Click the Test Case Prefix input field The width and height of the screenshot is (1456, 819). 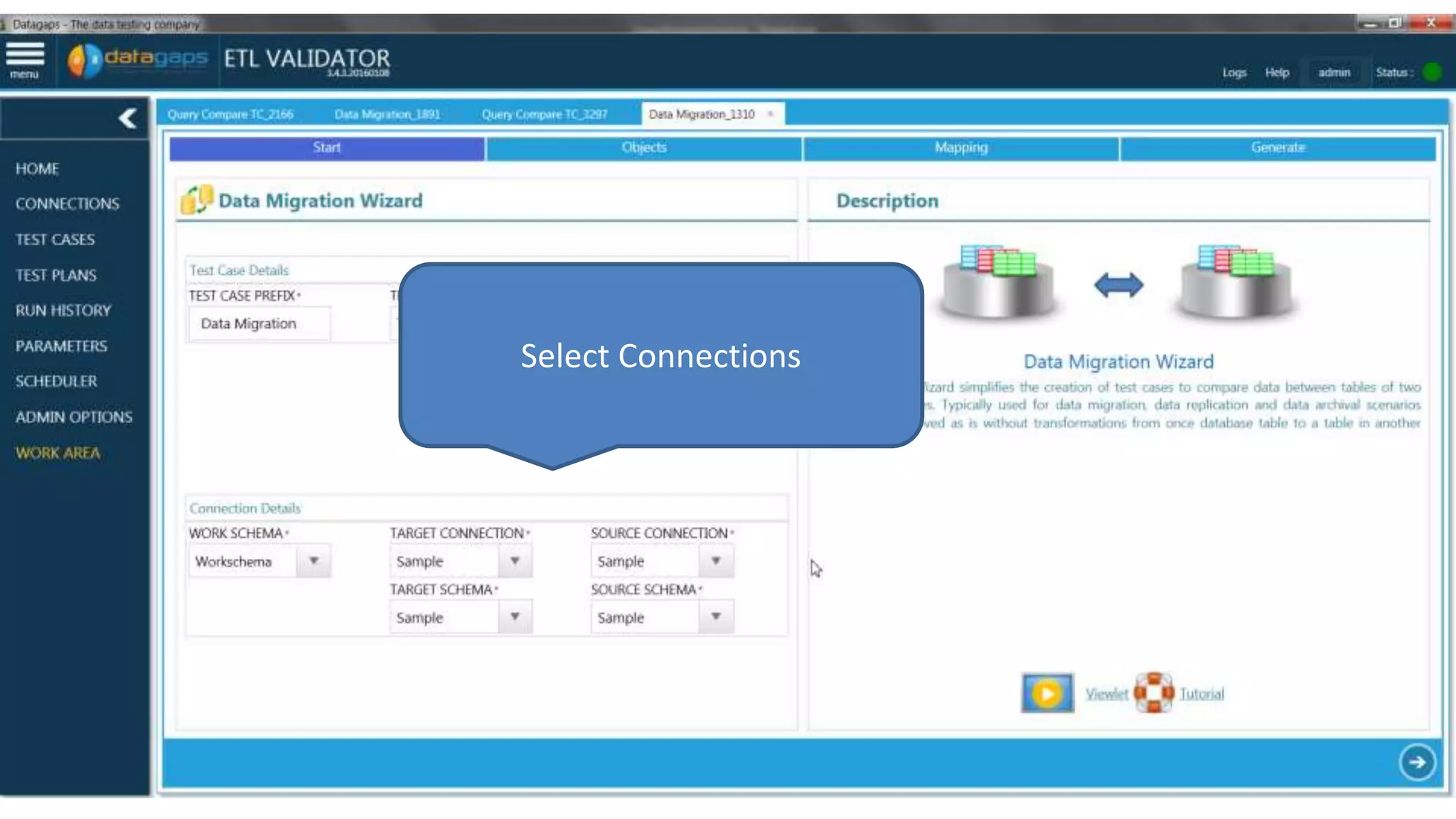[259, 323]
